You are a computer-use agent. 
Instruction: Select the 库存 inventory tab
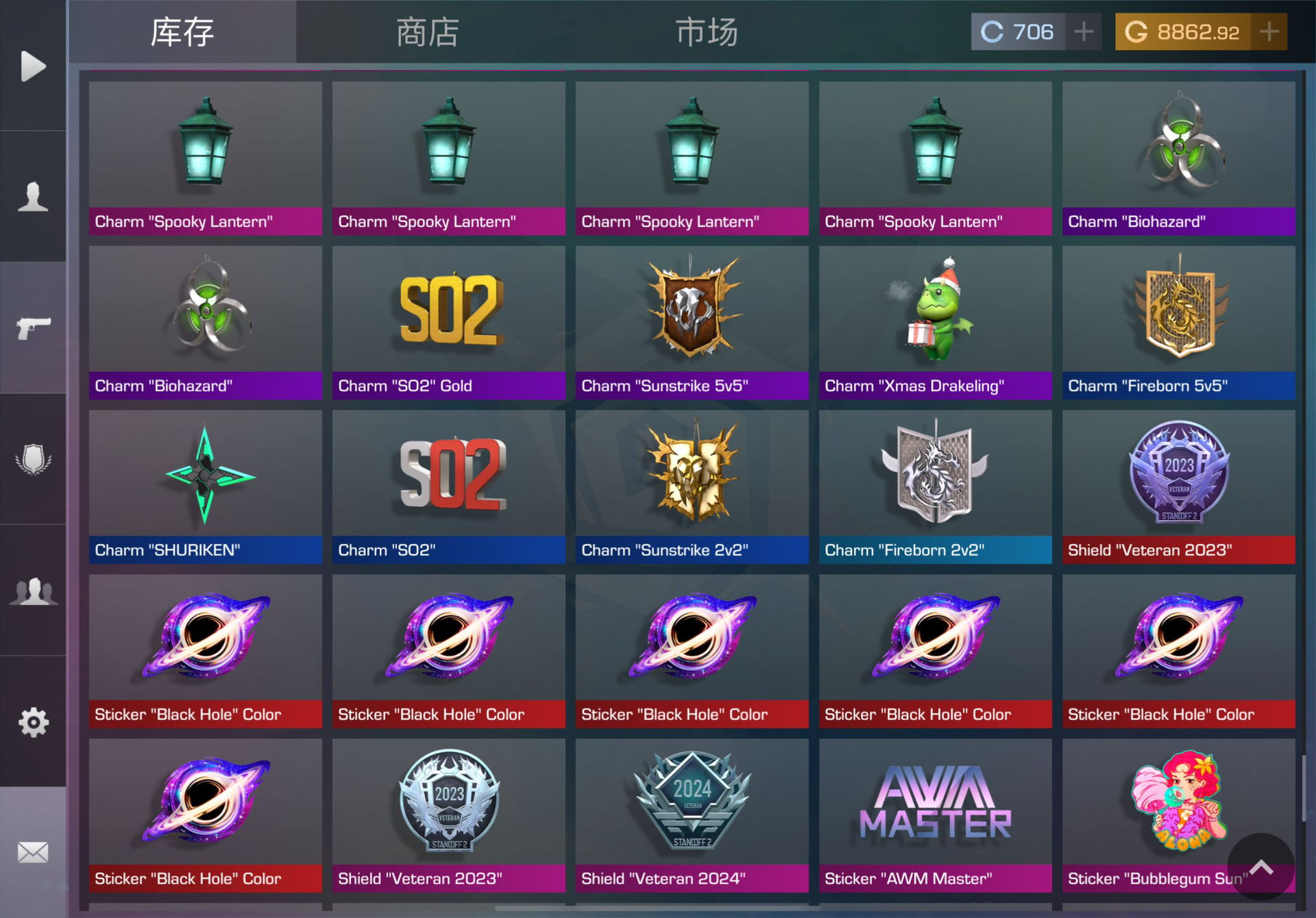coord(182,32)
